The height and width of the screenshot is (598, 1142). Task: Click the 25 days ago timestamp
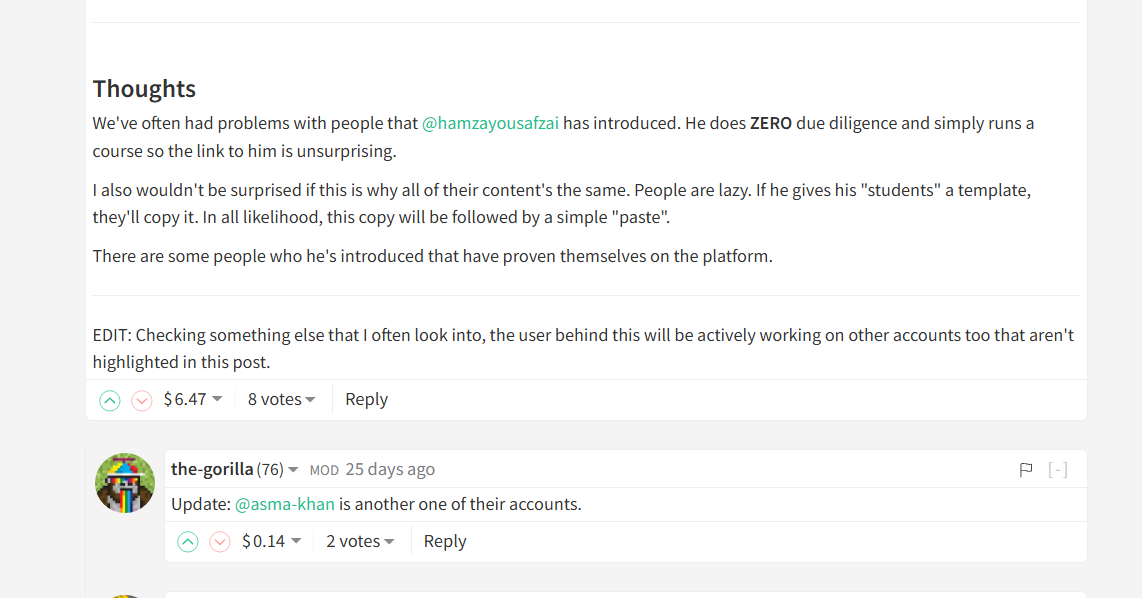coord(390,468)
